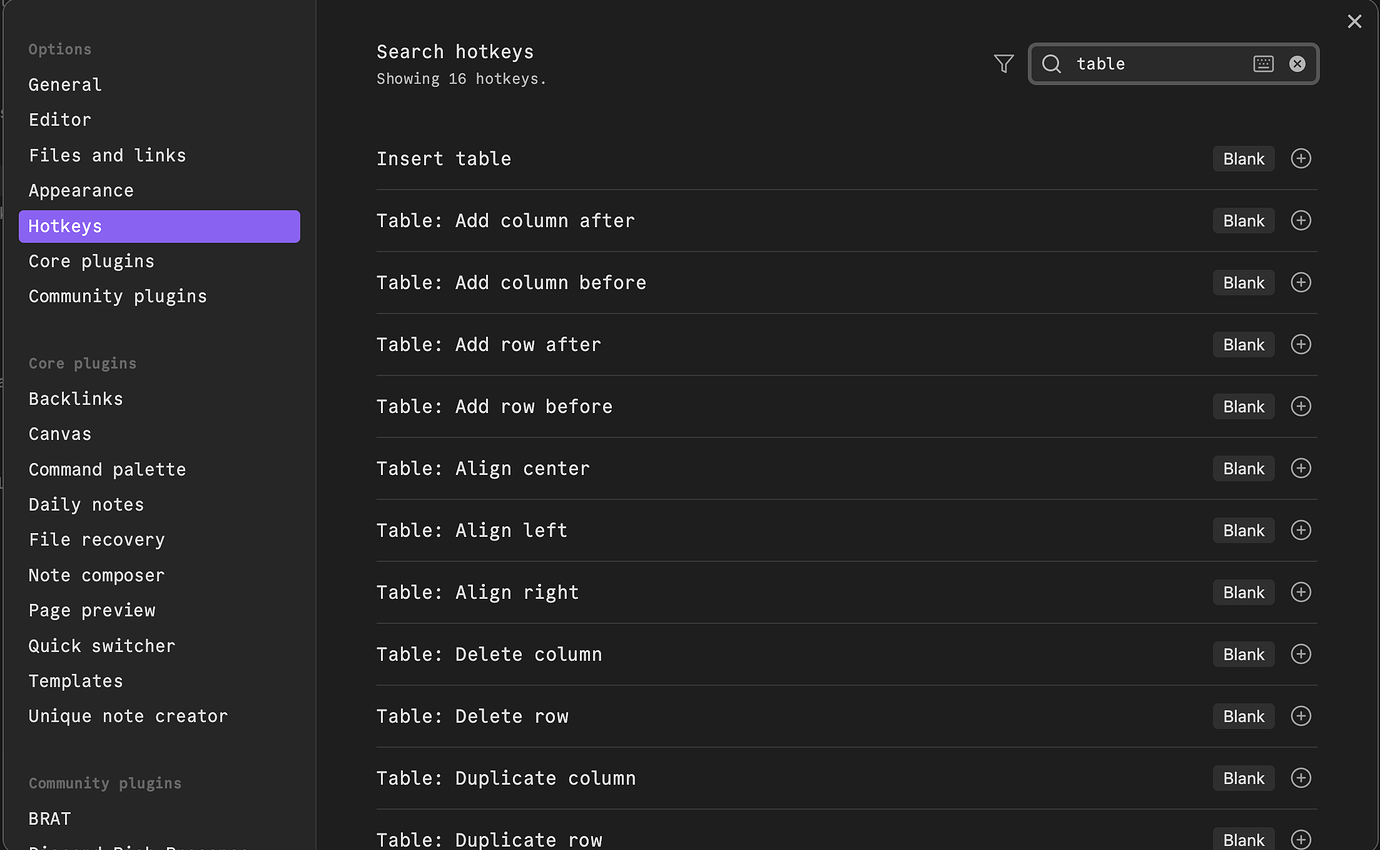Click Blank badge for Table: Delete row
Screen dimensions: 1380x850
click(1243, 717)
